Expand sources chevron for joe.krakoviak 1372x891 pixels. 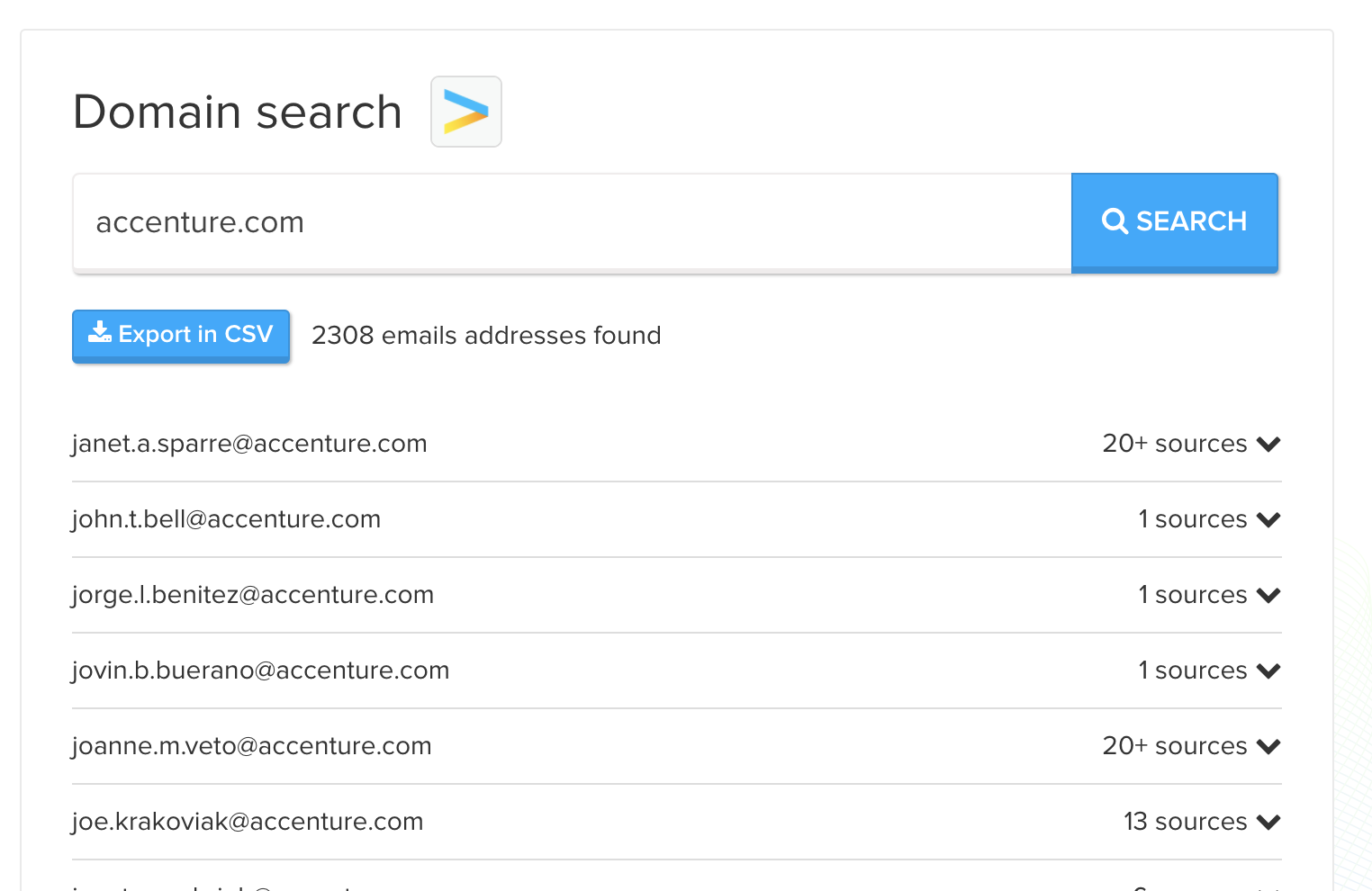[x=1268, y=822]
